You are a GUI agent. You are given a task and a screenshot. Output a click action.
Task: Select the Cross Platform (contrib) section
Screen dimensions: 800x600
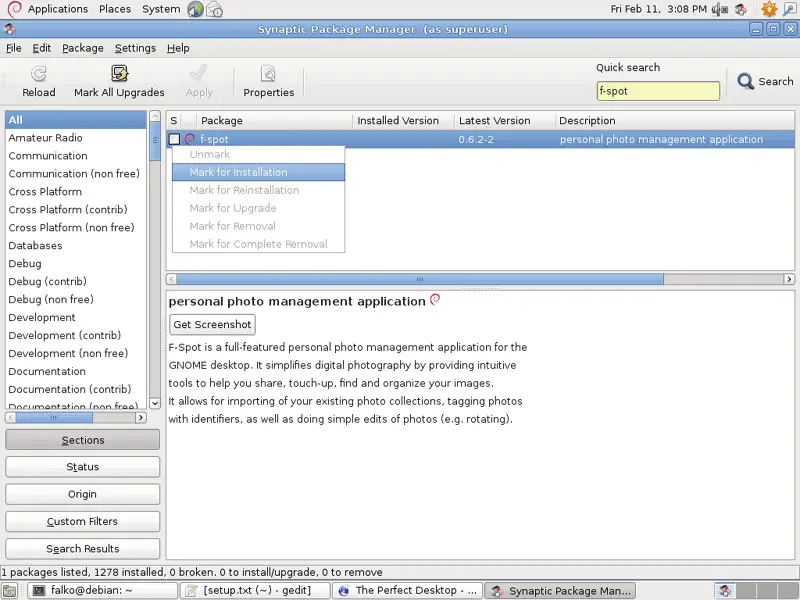pos(76,209)
